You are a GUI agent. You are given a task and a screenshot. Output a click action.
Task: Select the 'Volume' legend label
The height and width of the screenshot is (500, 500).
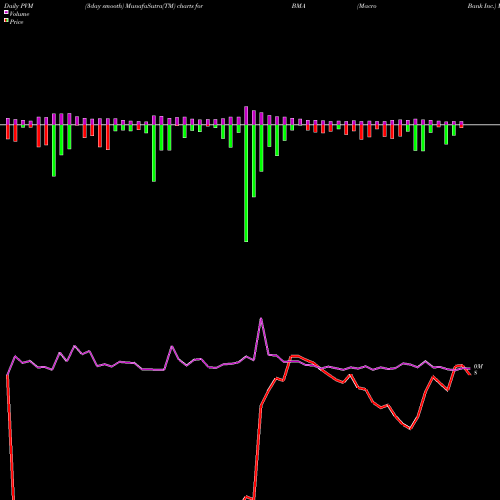(x=19, y=14)
